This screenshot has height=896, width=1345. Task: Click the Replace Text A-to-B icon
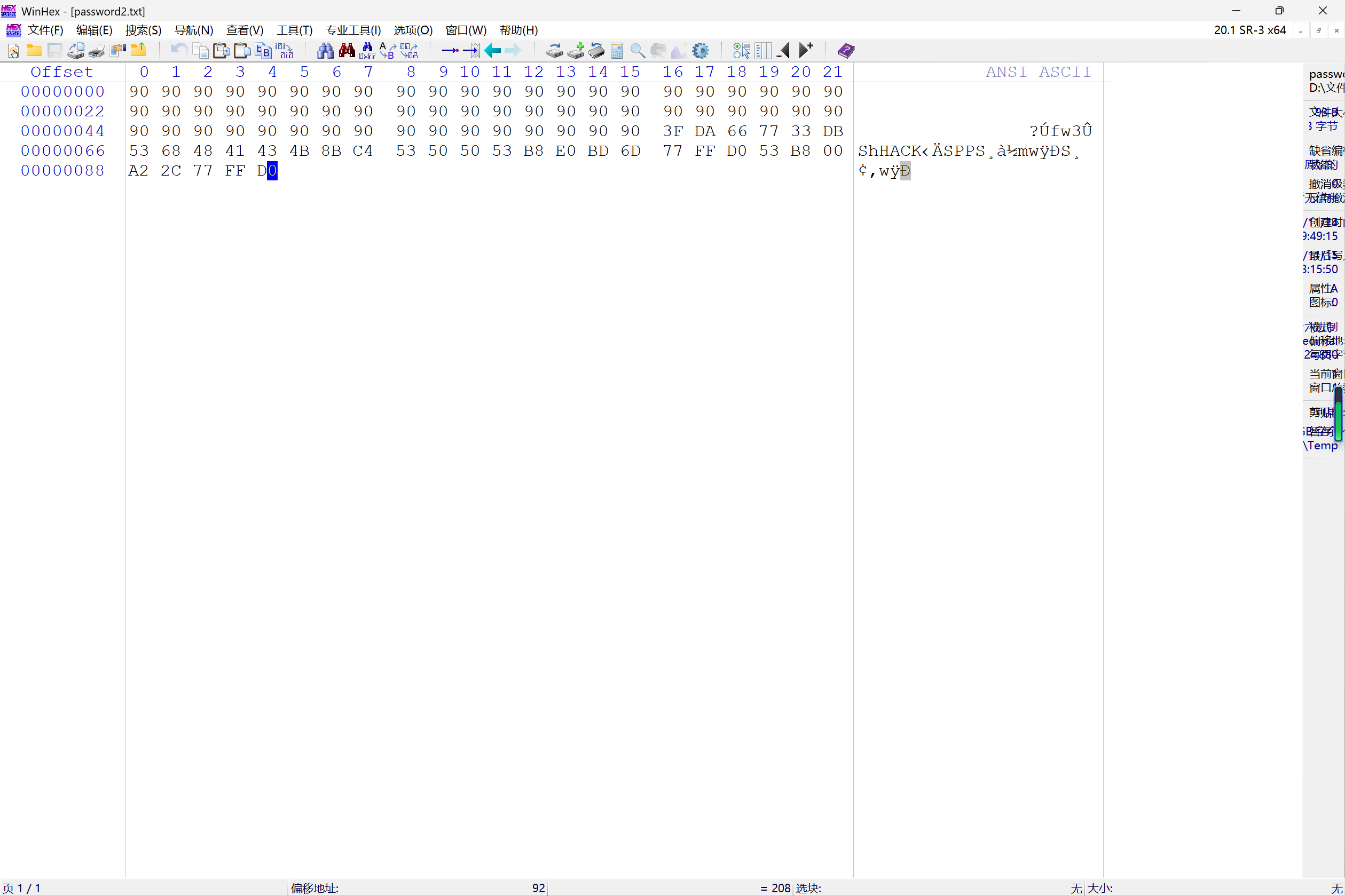[388, 51]
